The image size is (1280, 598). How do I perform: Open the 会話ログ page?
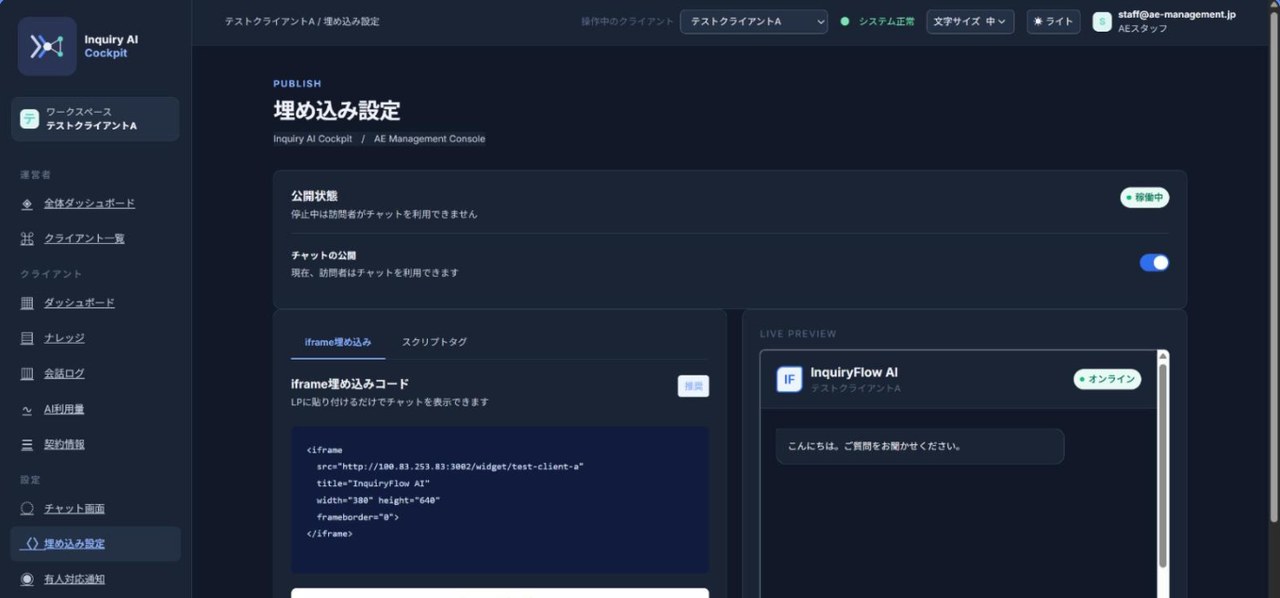coord(64,373)
